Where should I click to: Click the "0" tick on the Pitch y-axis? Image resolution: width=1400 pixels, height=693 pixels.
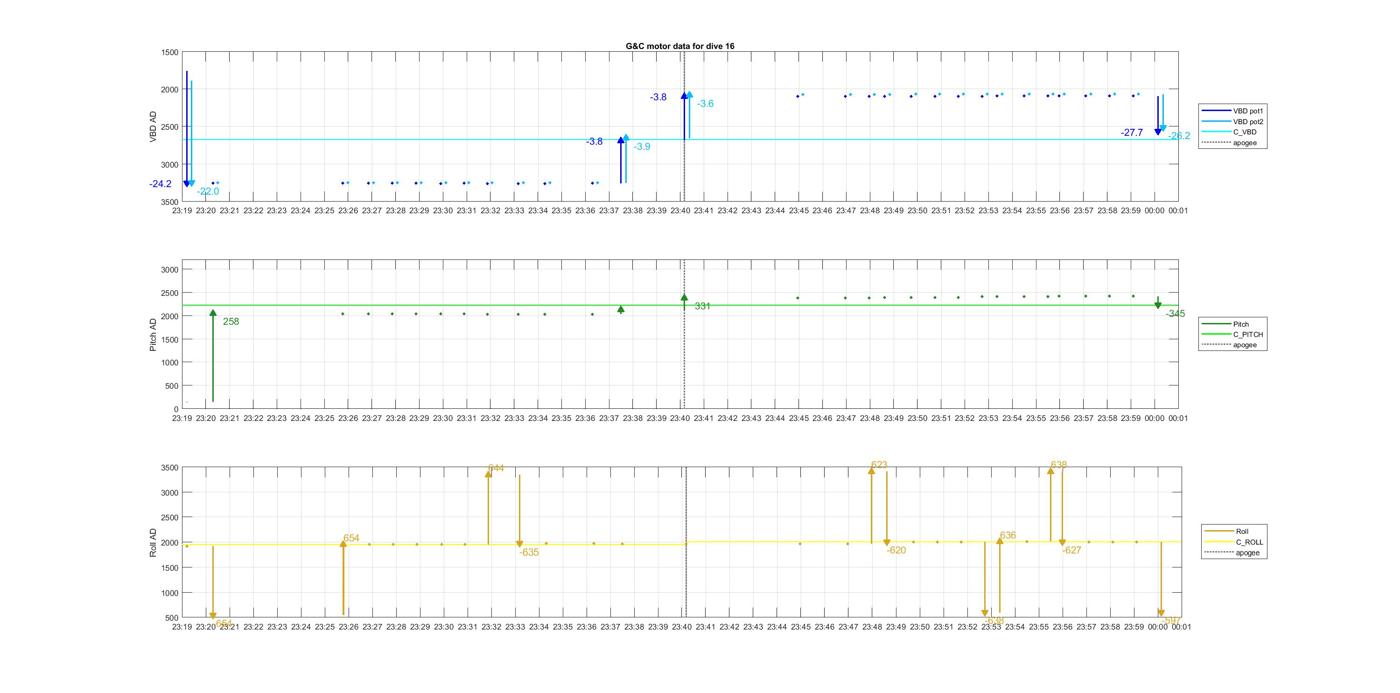[176, 410]
